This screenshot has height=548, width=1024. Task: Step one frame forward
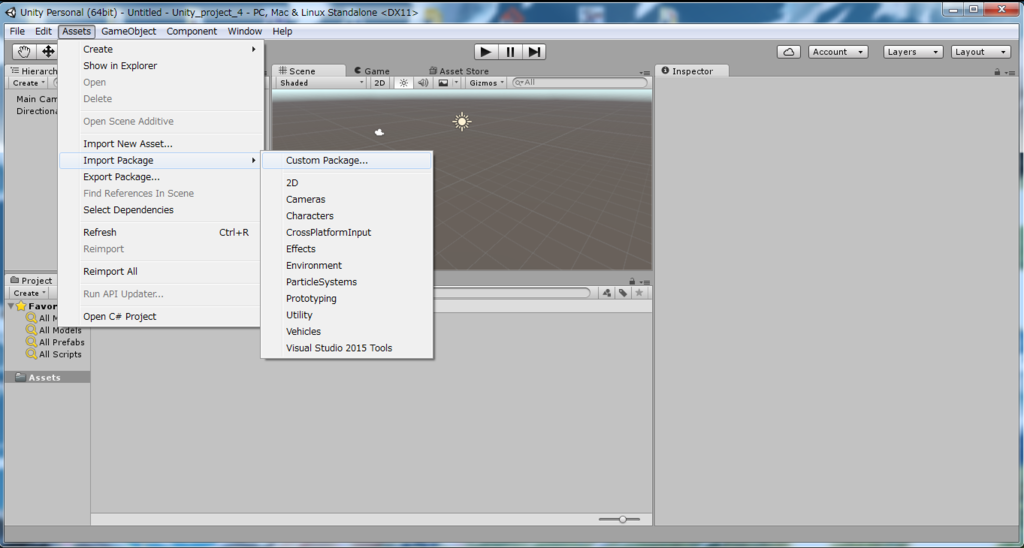pyautogui.click(x=534, y=52)
